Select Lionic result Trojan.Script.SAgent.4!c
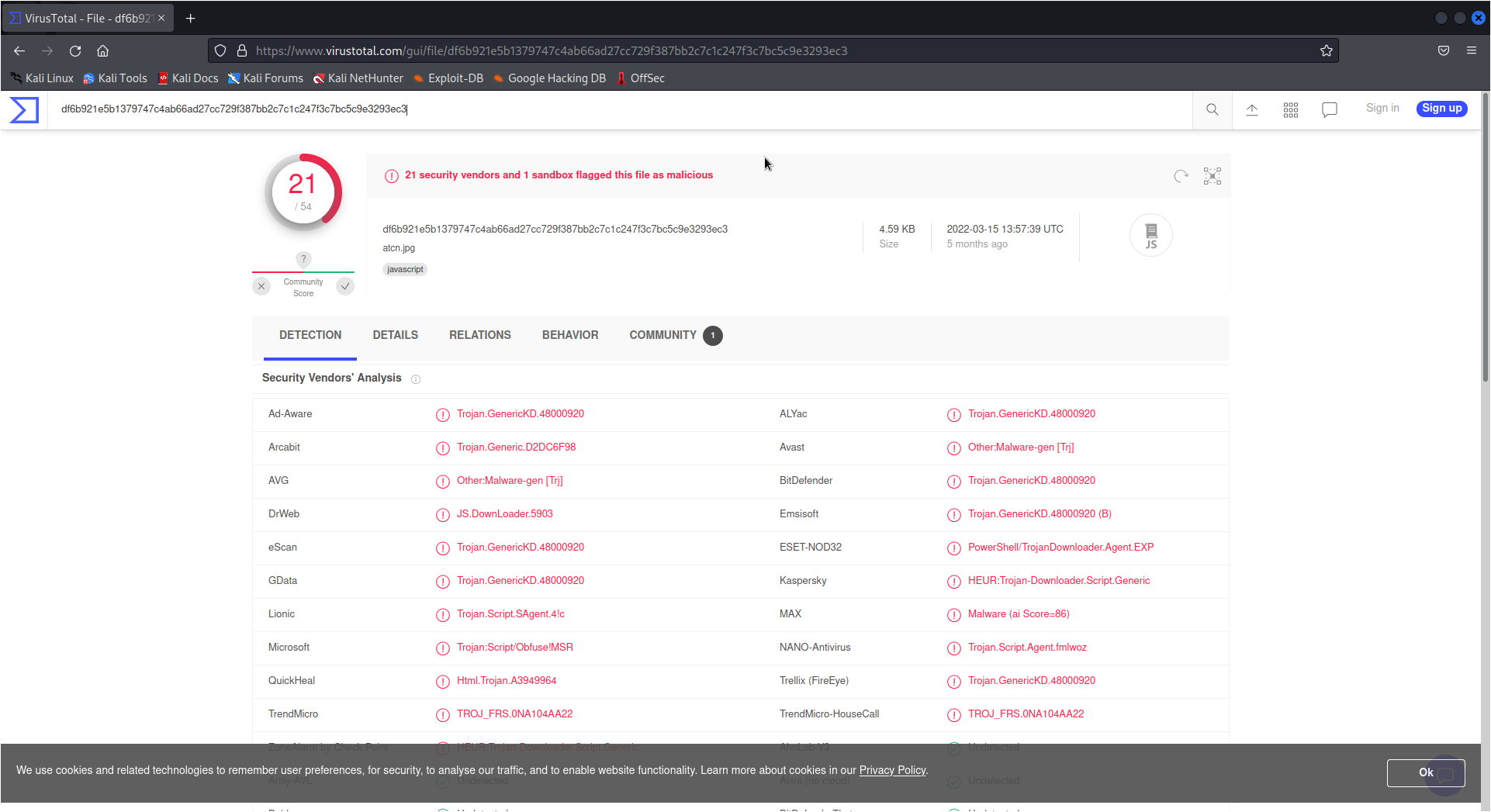The image size is (1491, 812). coord(510,614)
